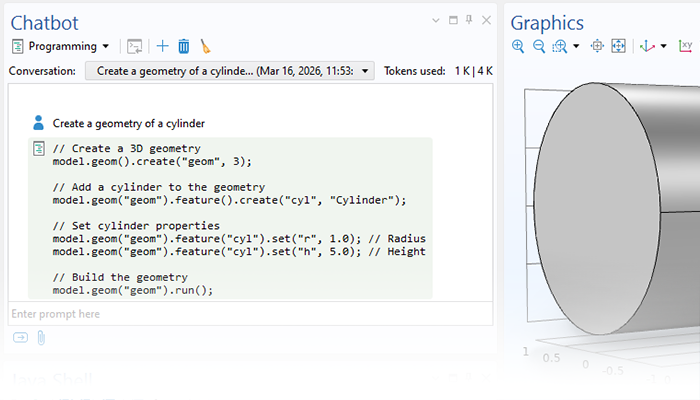Click the code response script icon

(x=39, y=149)
